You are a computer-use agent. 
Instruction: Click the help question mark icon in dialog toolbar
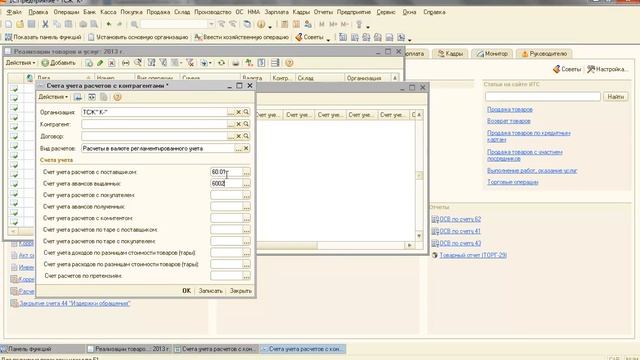click(117, 97)
